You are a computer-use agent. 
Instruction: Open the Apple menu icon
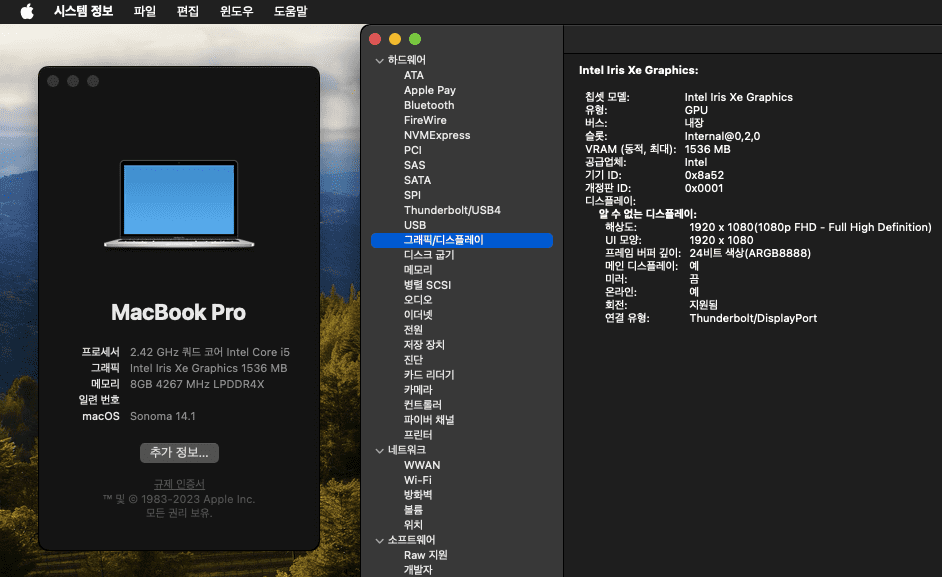pos(27,11)
